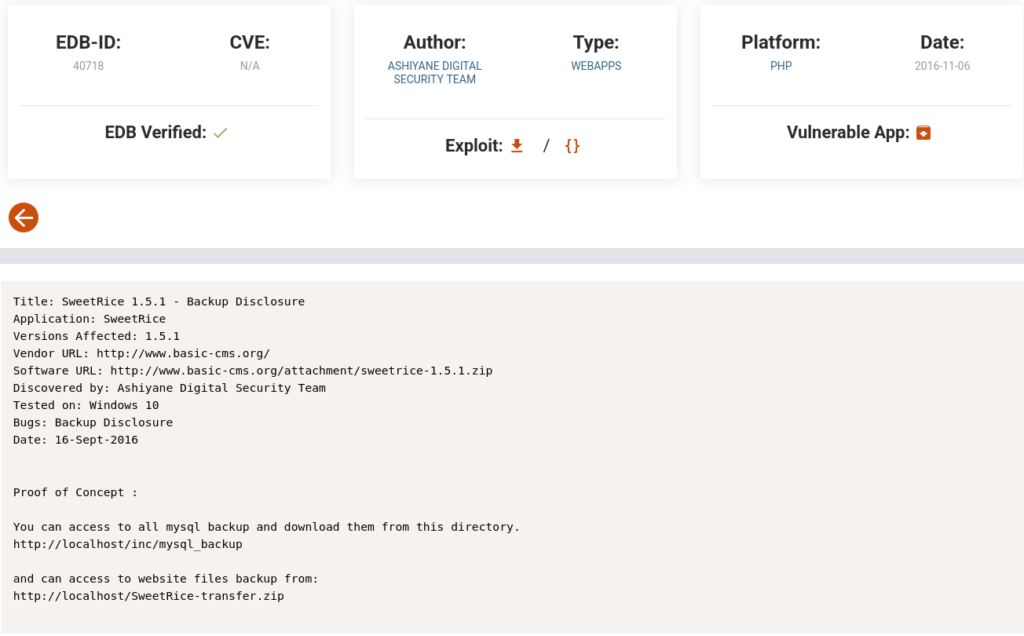Click the 'Proof of Concept :' line
1024x636 pixels.
(x=75, y=492)
